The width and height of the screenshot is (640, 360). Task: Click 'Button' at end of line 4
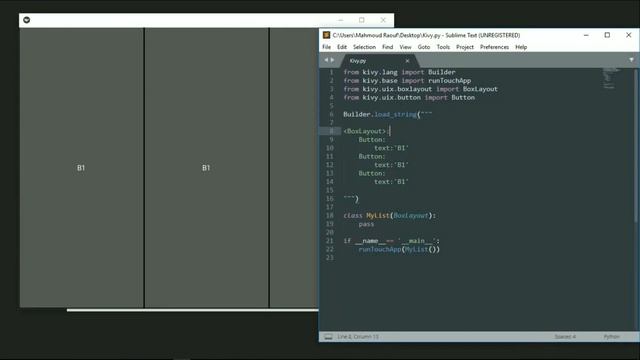click(463, 98)
